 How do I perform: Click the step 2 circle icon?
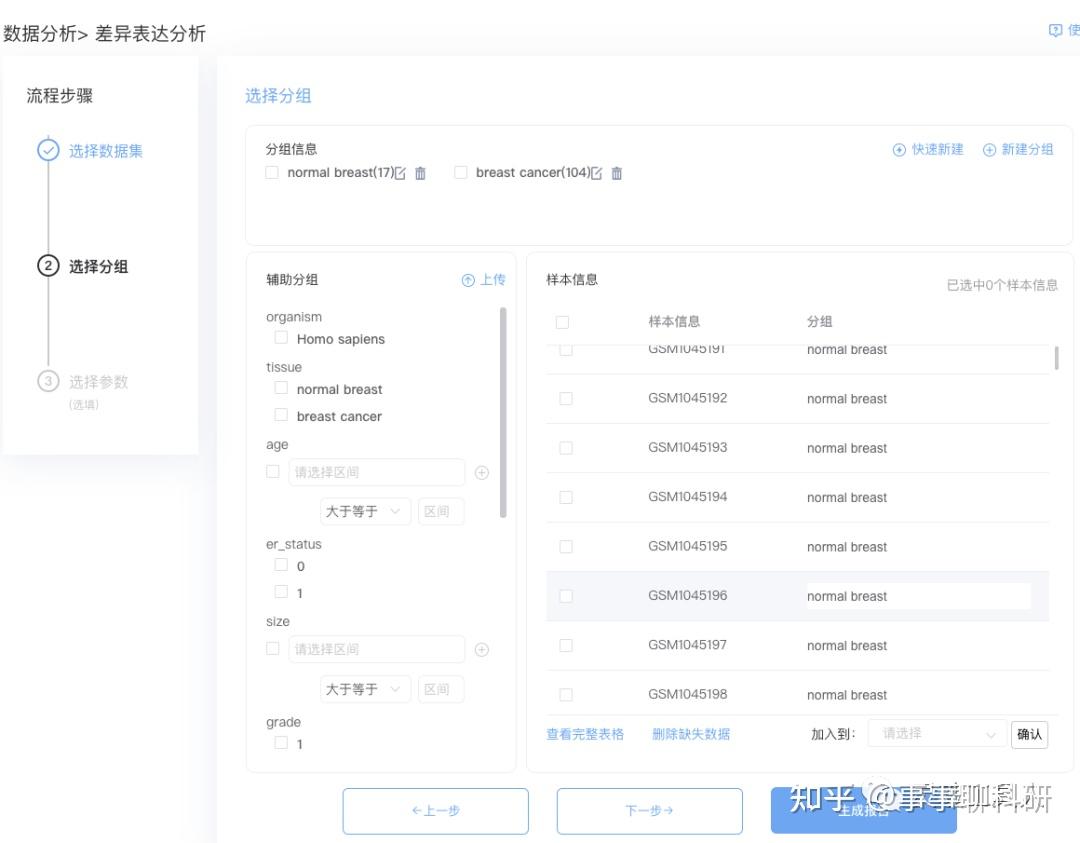coord(48,266)
